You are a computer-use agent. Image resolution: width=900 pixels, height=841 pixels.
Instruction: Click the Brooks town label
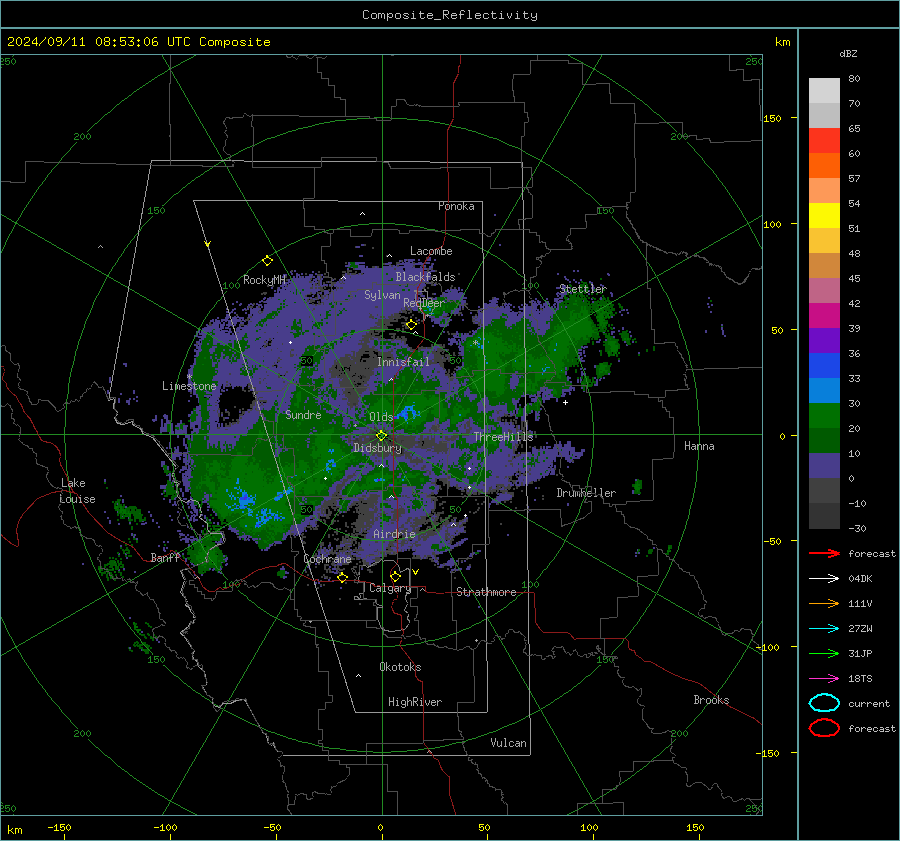[711, 700]
